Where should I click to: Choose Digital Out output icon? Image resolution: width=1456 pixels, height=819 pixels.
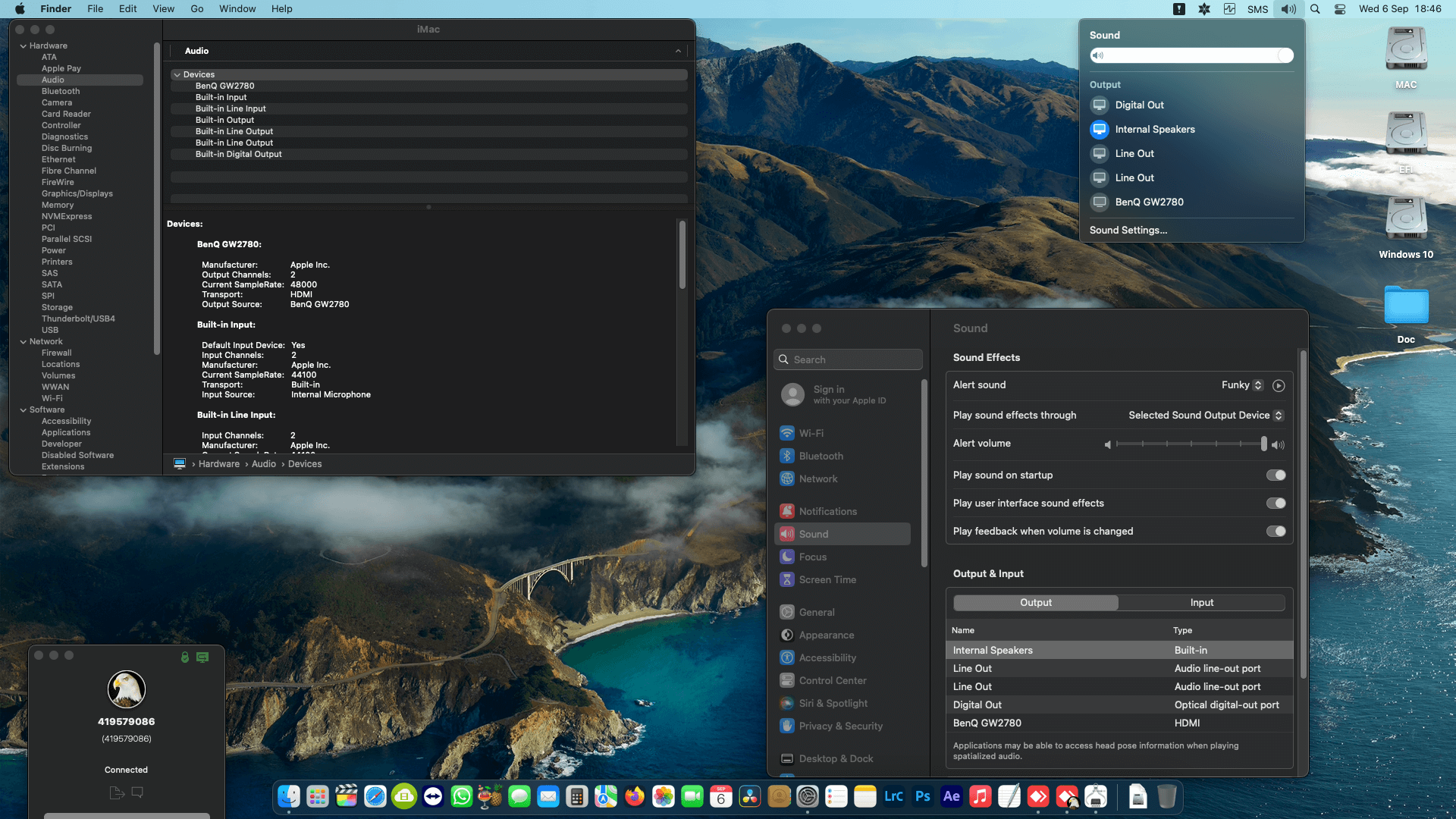[1100, 105]
